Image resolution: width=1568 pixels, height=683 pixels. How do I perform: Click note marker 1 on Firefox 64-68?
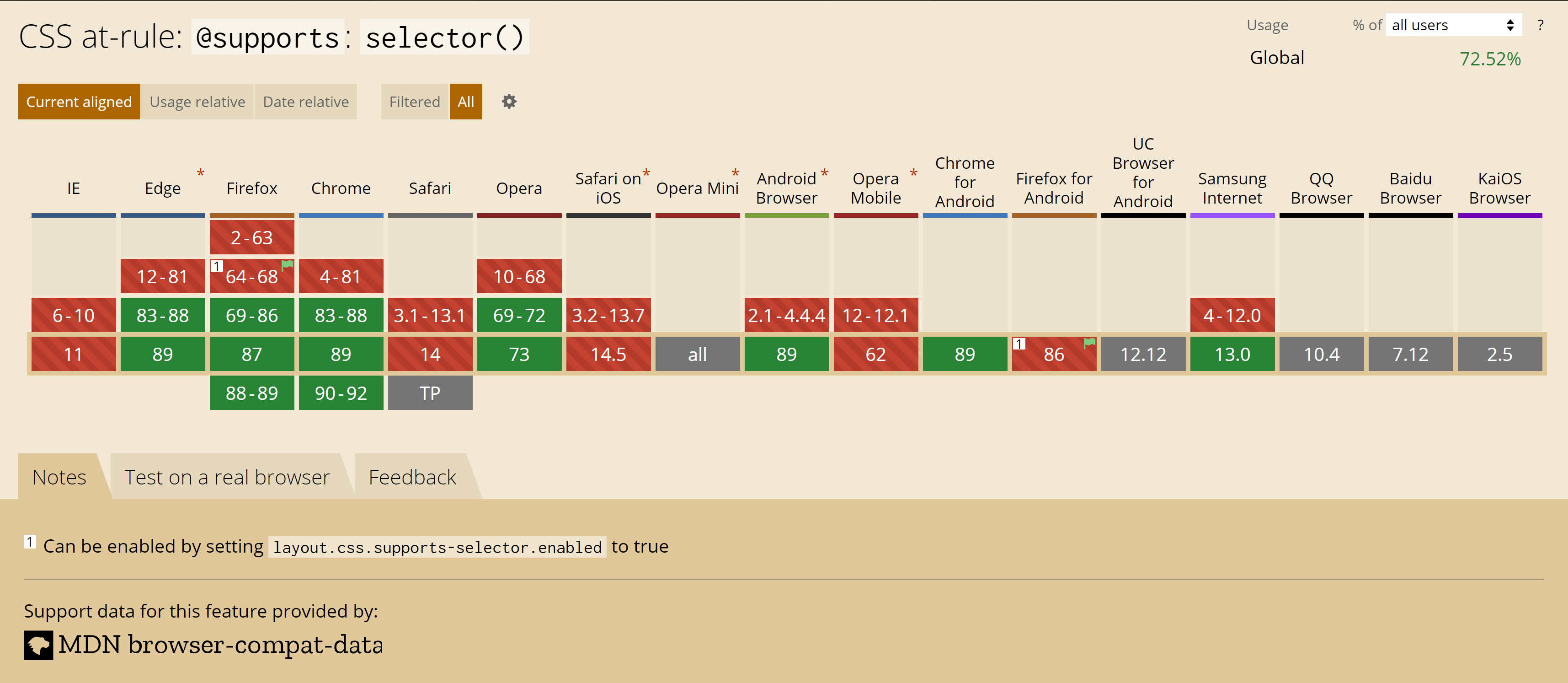point(216,266)
